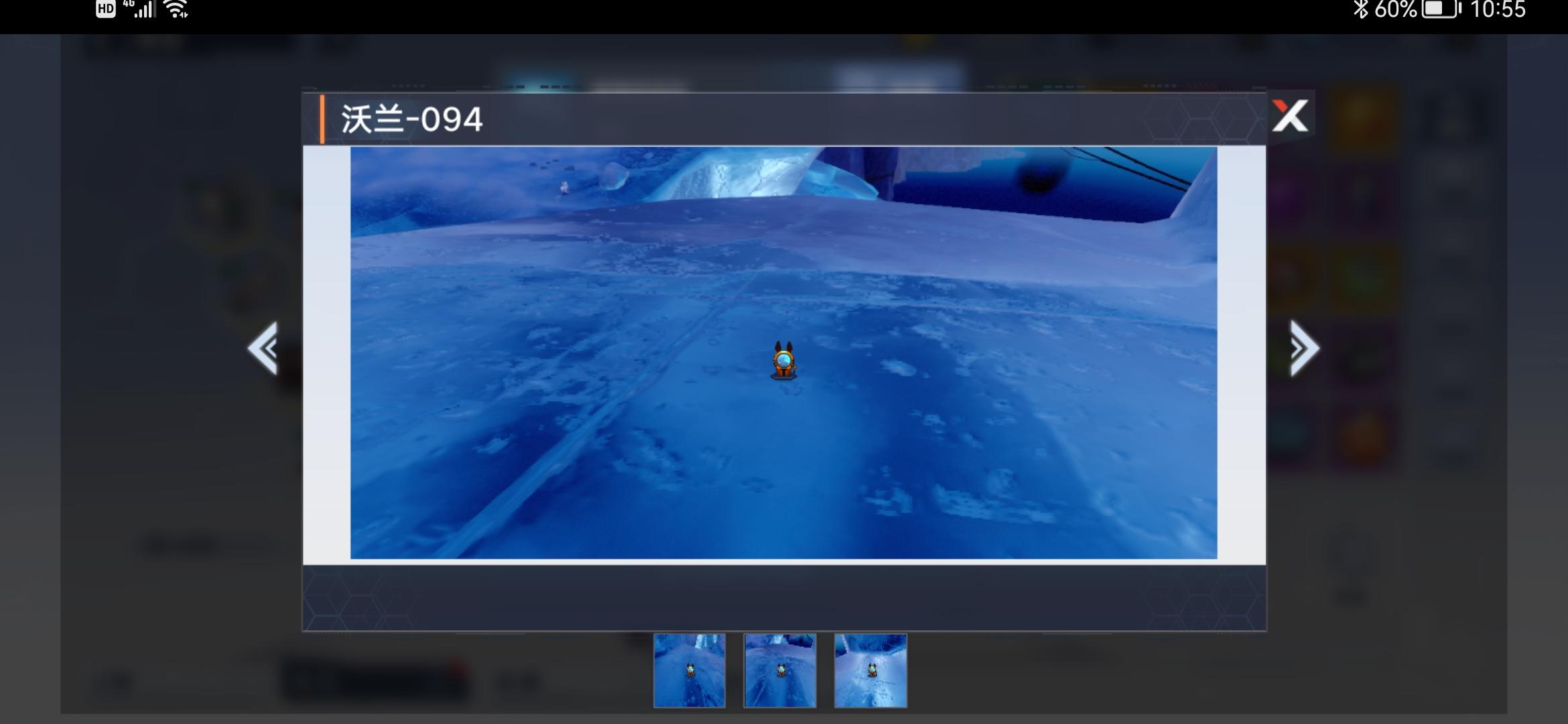This screenshot has height=724, width=1568.
Task: Tap the 10:55 clock in status bar
Action: click(1498, 9)
